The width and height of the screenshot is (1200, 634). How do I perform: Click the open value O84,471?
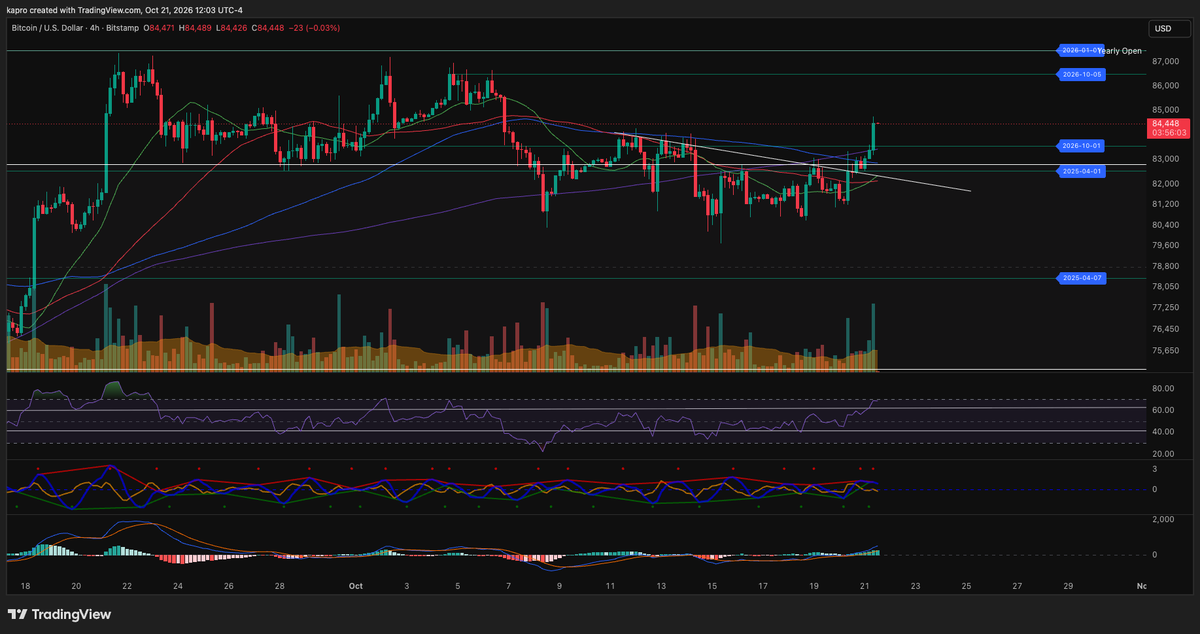[161, 28]
